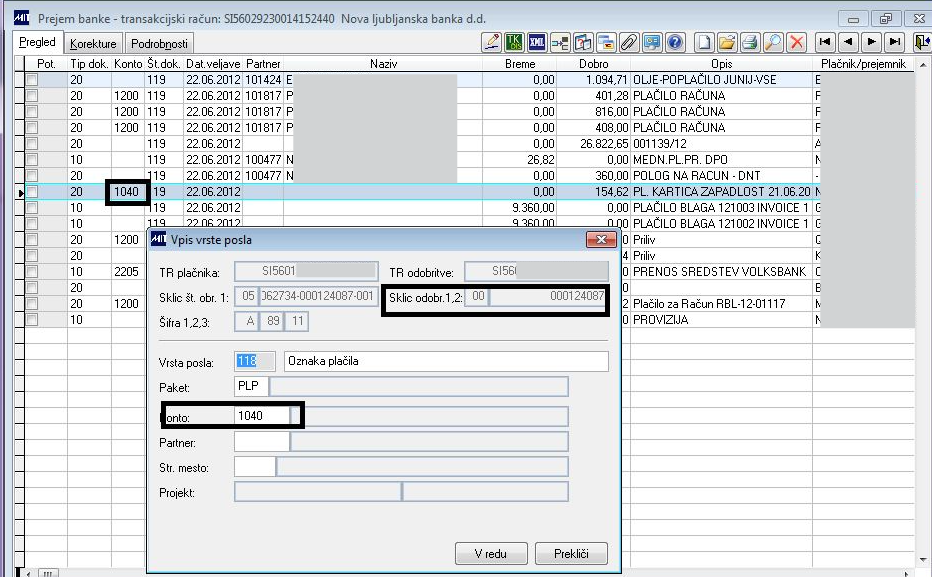Switch to the Korekture tab

click(x=93, y=44)
